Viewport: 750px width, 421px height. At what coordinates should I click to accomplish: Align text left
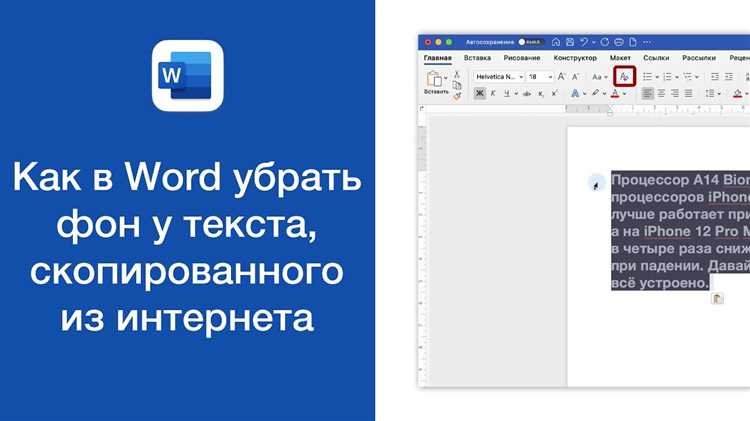pyautogui.click(x=647, y=93)
